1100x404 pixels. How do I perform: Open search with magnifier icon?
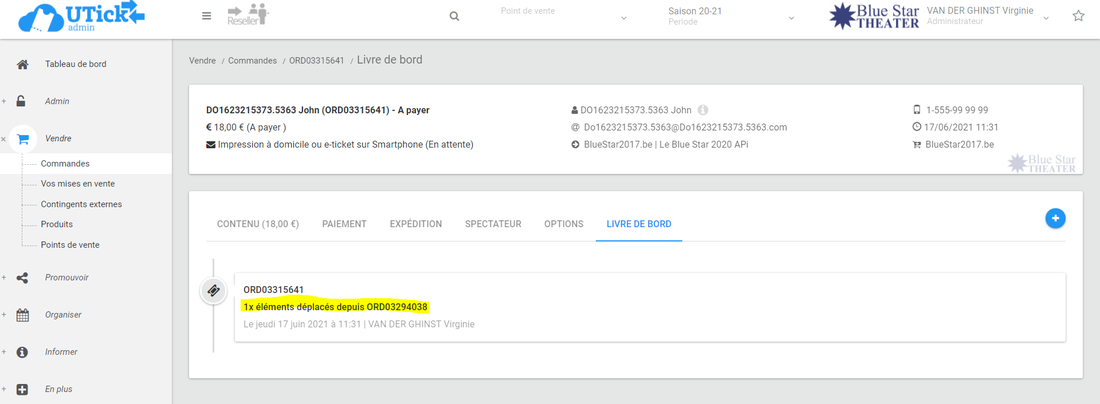pos(454,16)
